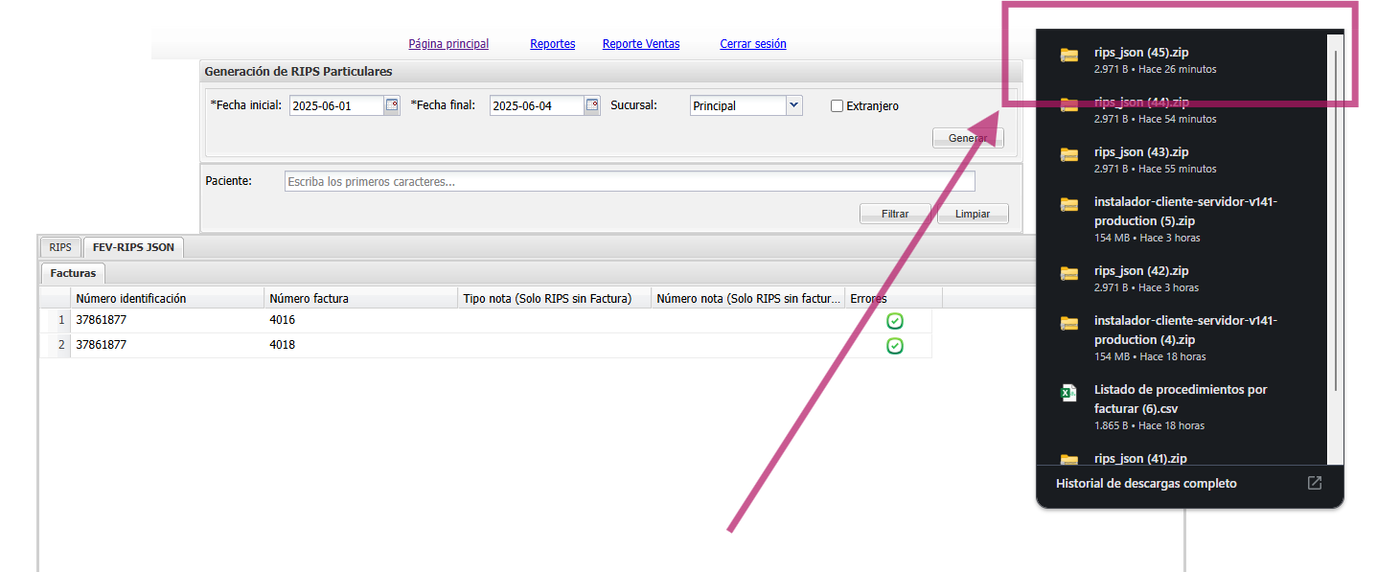Image resolution: width=1400 pixels, height=572 pixels.
Task: Open the Fecha inicial calendar picker icon
Action: click(x=392, y=105)
